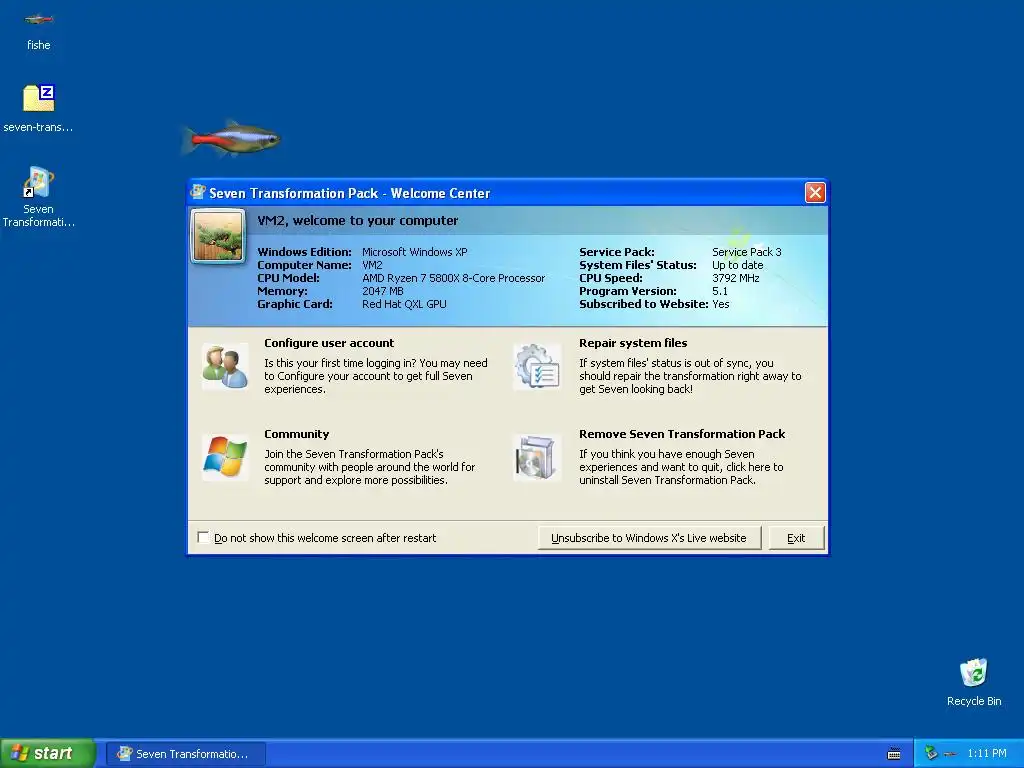Click the Community Windows flag icon
1024x768 pixels.
(x=225, y=457)
